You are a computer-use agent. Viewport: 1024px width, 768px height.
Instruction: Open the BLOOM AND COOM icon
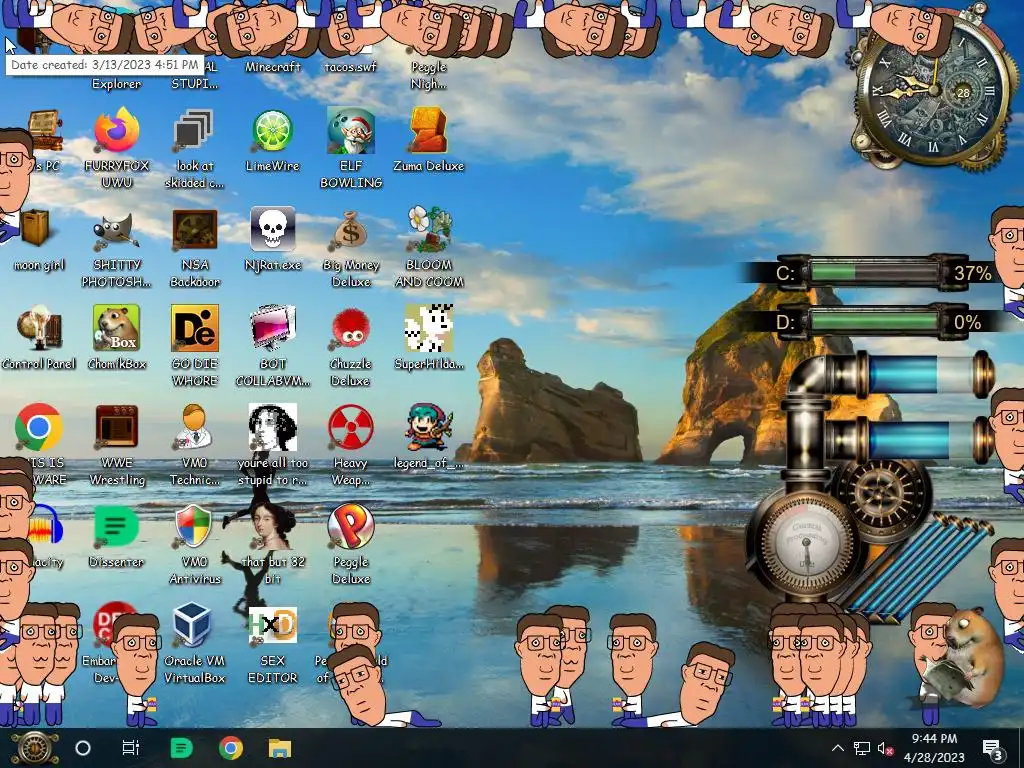428,231
